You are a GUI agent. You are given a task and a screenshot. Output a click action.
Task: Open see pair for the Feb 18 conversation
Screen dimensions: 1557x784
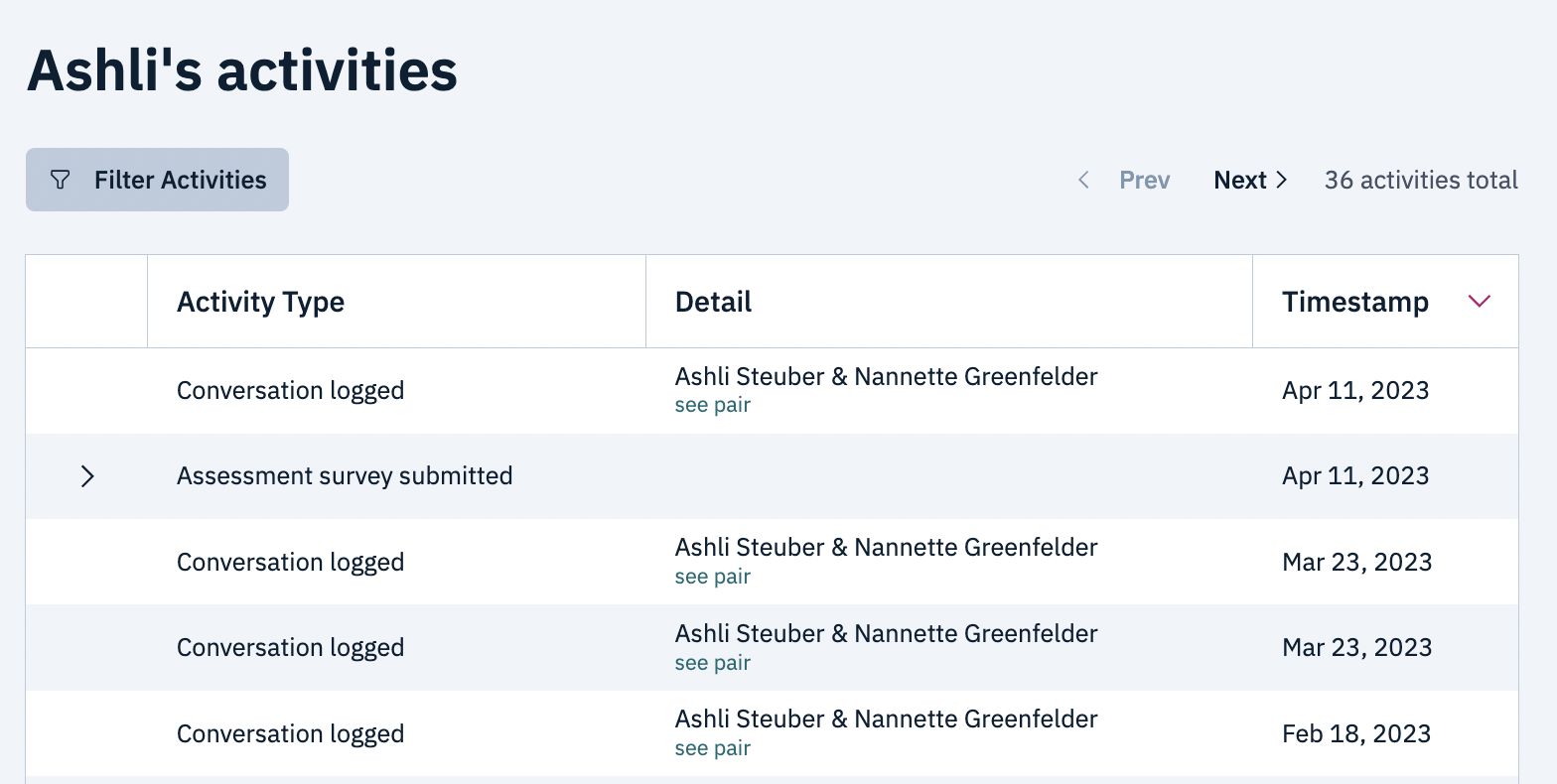coord(712,747)
